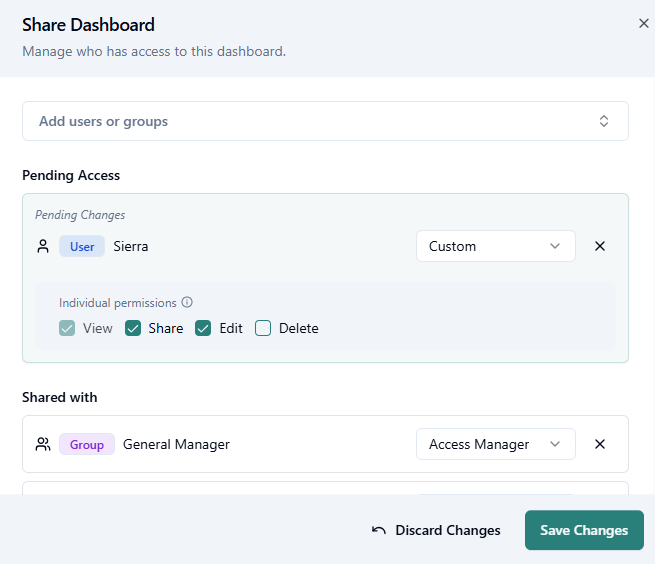This screenshot has height=564, width=655.
Task: Click the blue User badge
Action: click(x=82, y=246)
